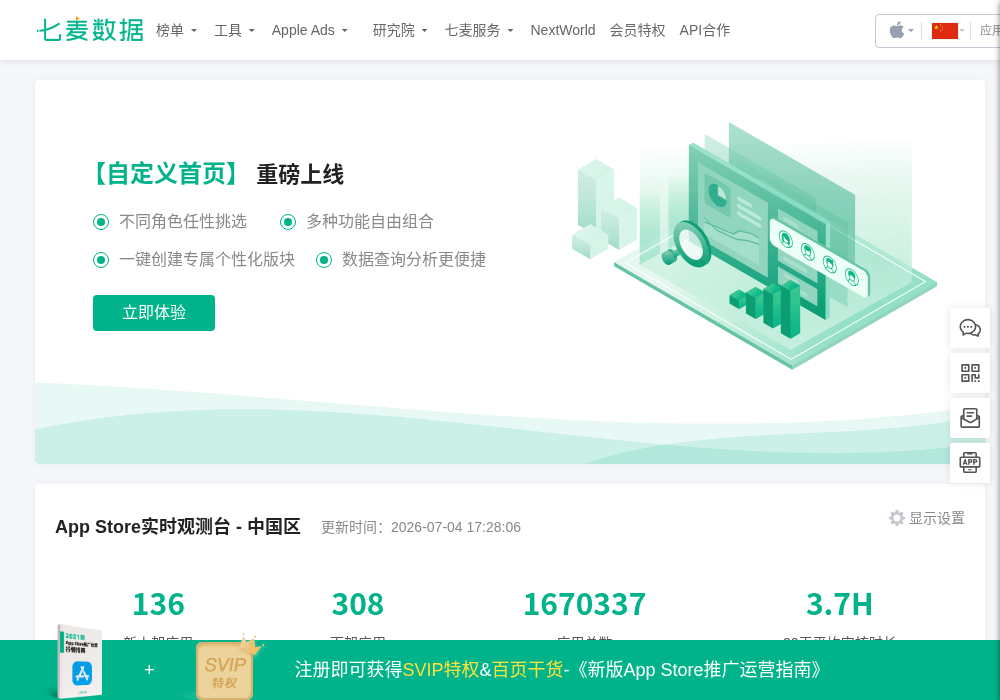Open the China flag region selector
This screenshot has width=1000, height=700.
[948, 30]
